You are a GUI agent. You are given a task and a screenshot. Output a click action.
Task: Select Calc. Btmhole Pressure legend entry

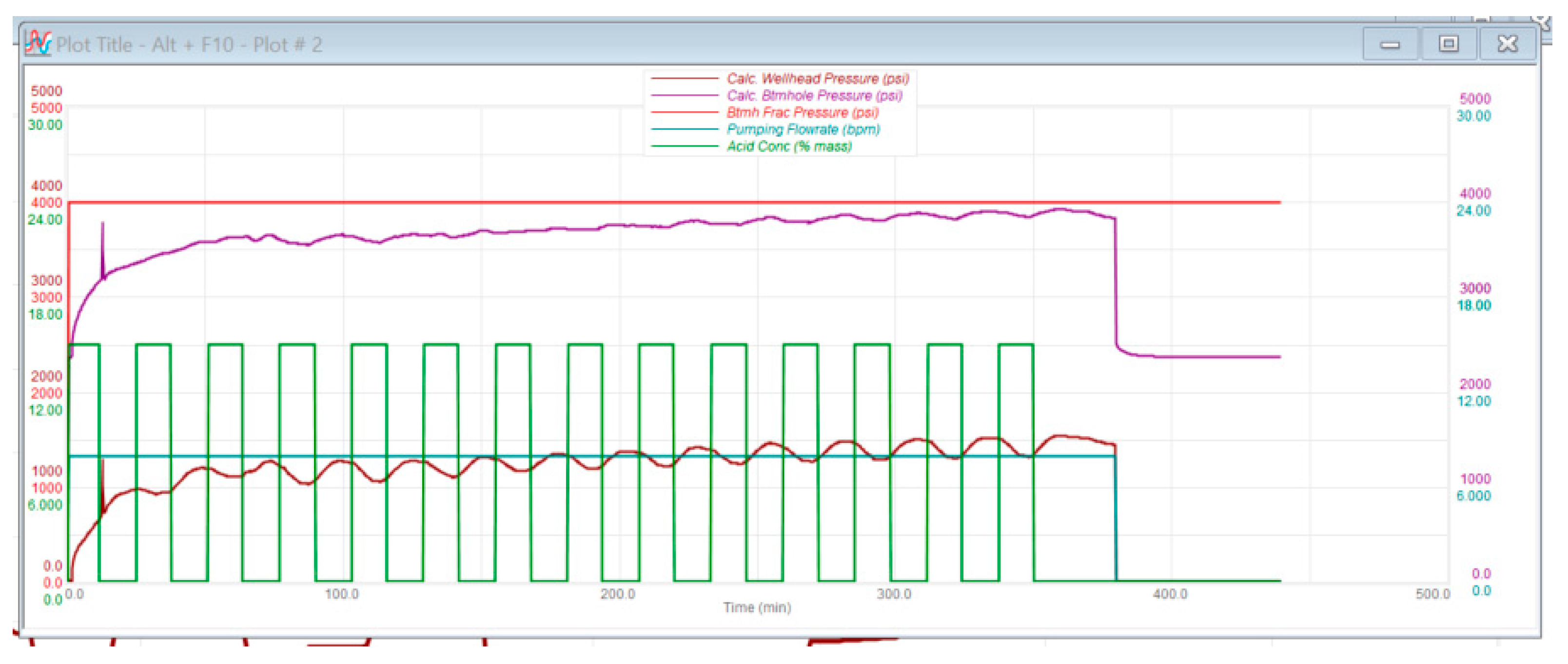coord(814,96)
